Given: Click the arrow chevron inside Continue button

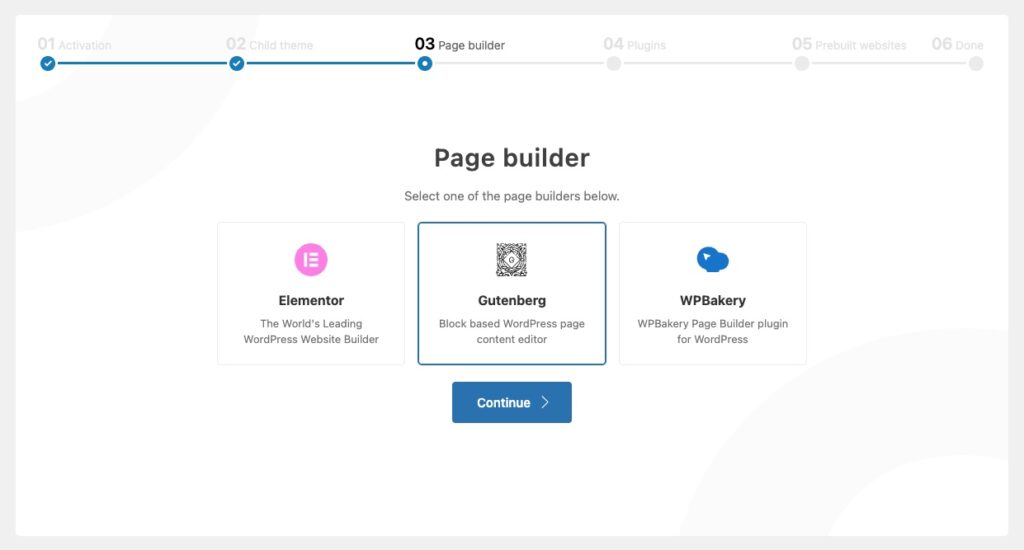Looking at the screenshot, I should coord(545,402).
